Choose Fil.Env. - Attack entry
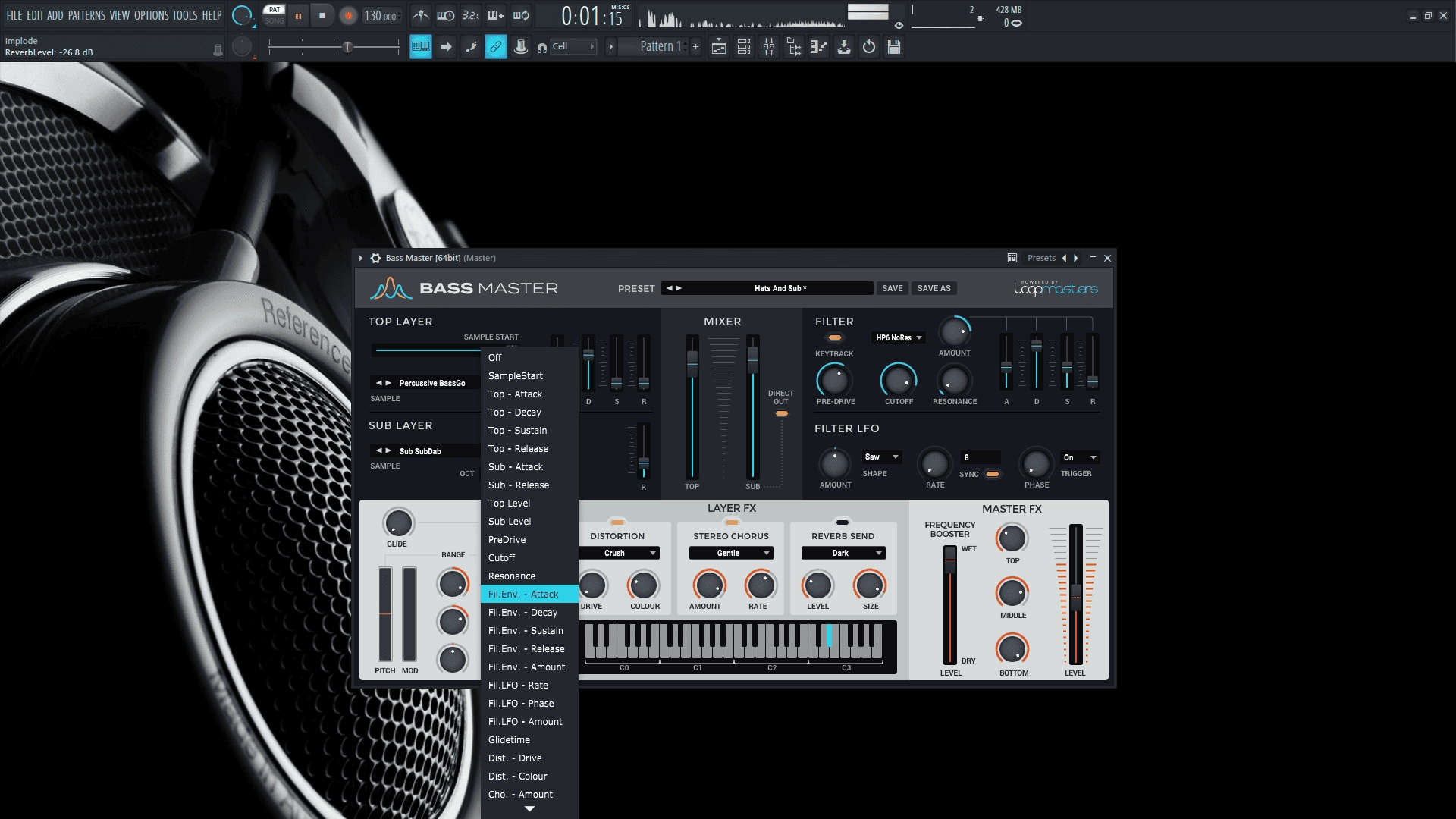Viewport: 1456px width, 819px height. [x=529, y=595]
